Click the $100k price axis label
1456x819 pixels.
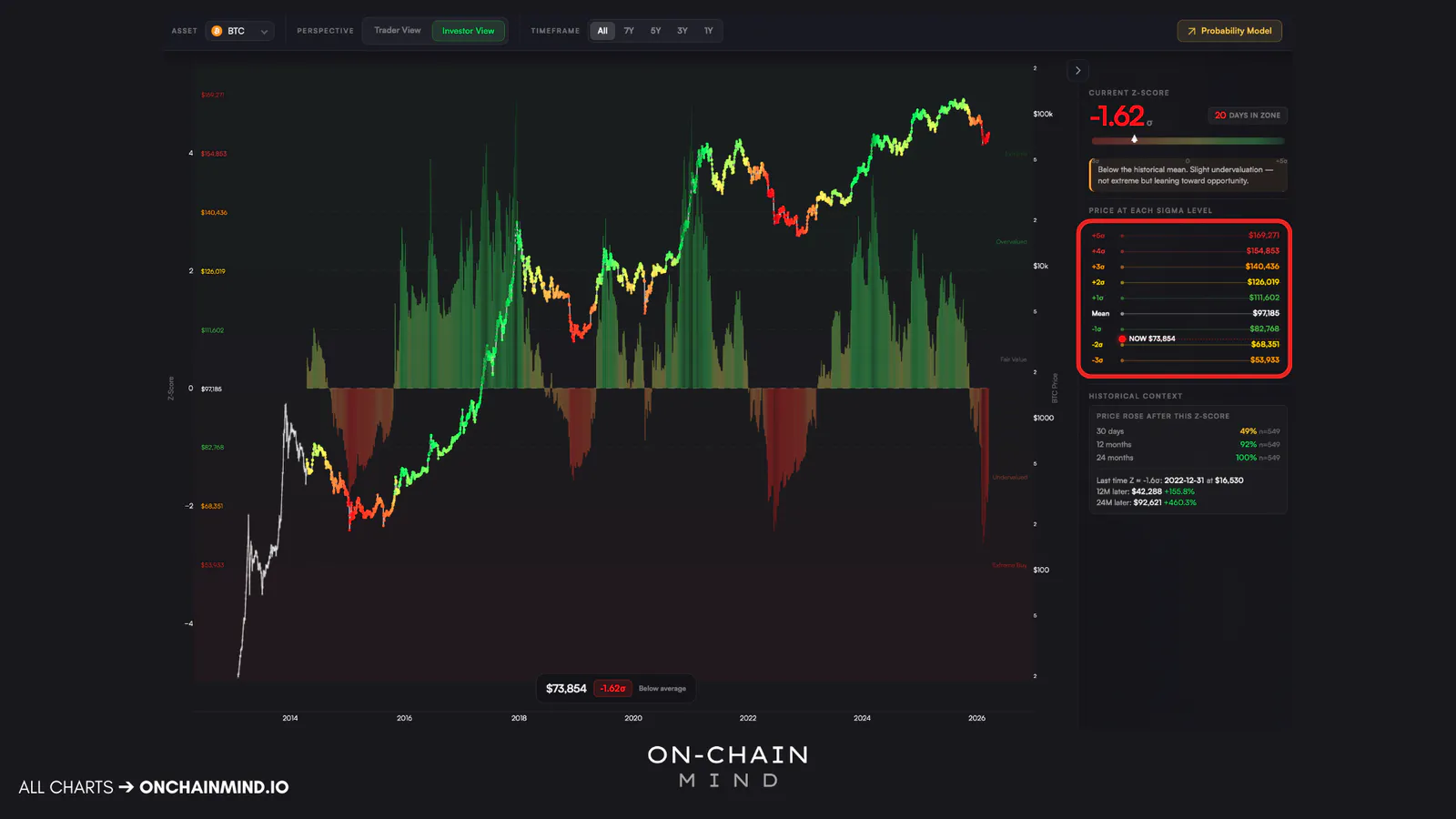(1043, 115)
